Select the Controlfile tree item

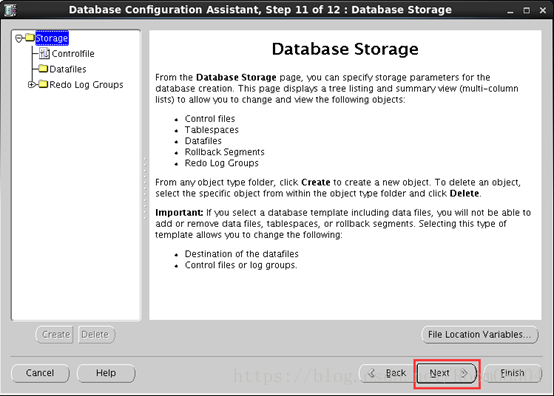(73, 54)
